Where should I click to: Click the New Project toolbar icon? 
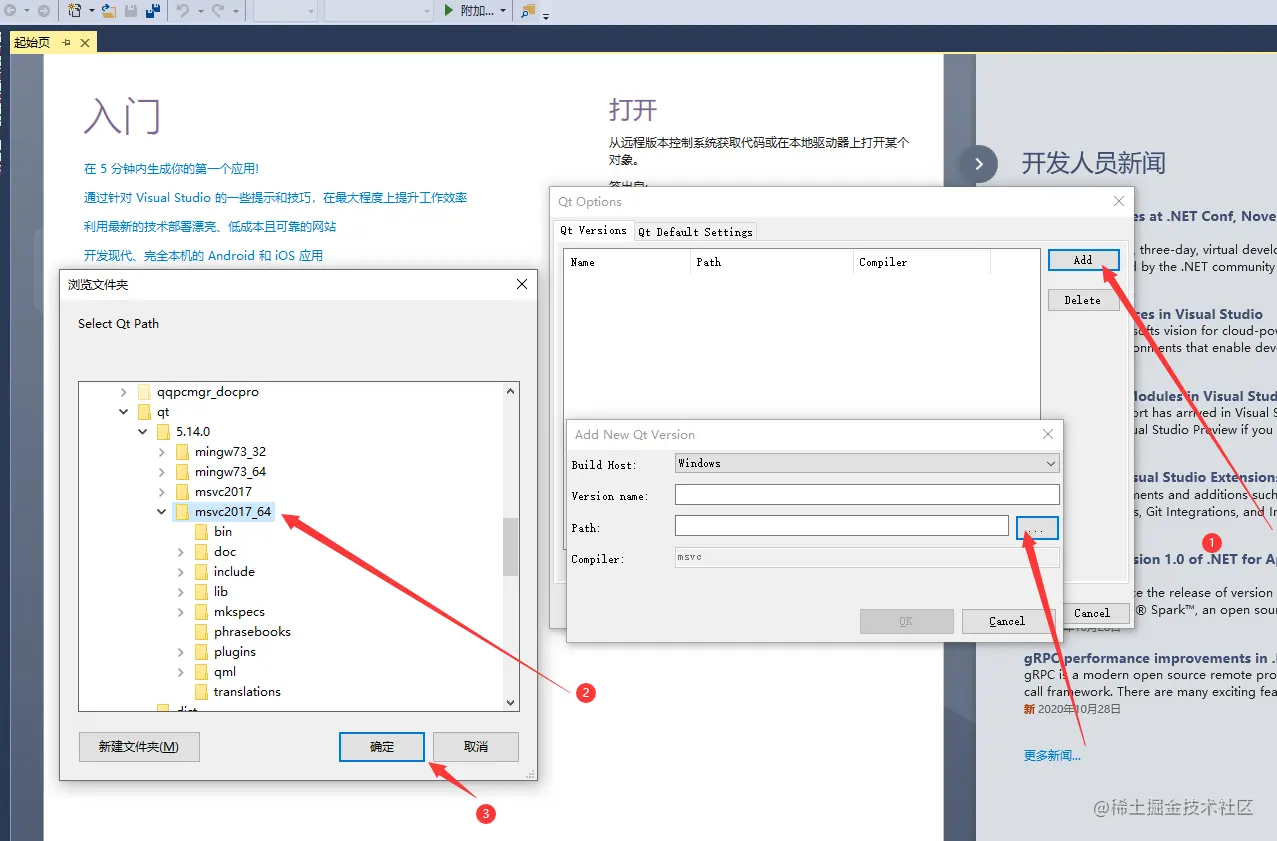point(76,11)
